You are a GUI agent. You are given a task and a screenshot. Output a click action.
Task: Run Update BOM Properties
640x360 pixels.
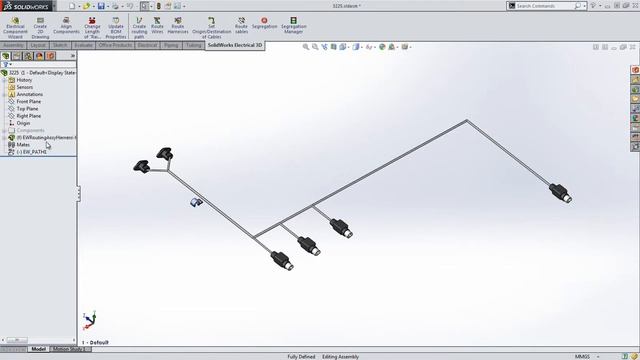(x=116, y=28)
